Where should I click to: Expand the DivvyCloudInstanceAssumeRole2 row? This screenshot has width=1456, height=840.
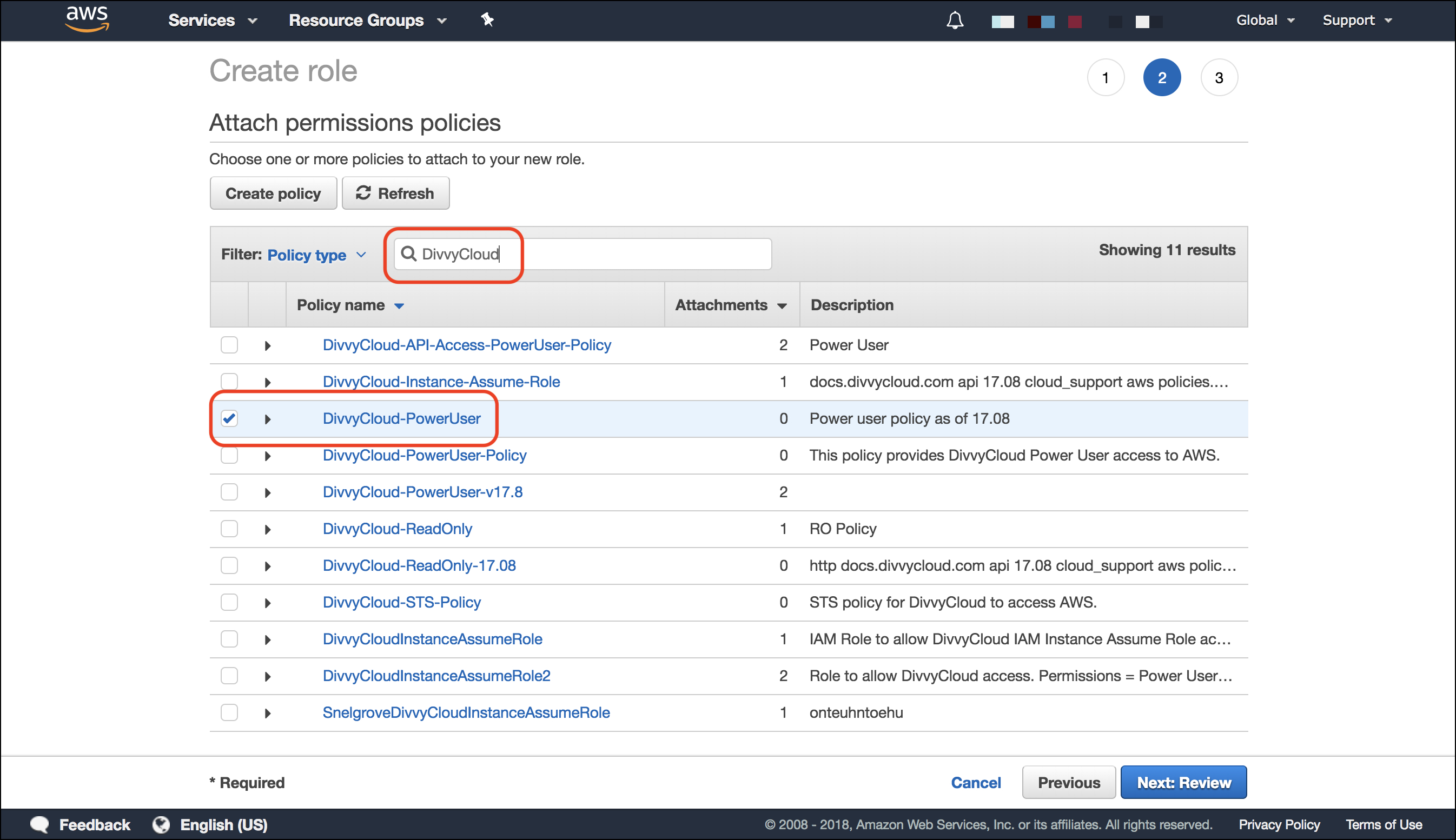point(267,676)
